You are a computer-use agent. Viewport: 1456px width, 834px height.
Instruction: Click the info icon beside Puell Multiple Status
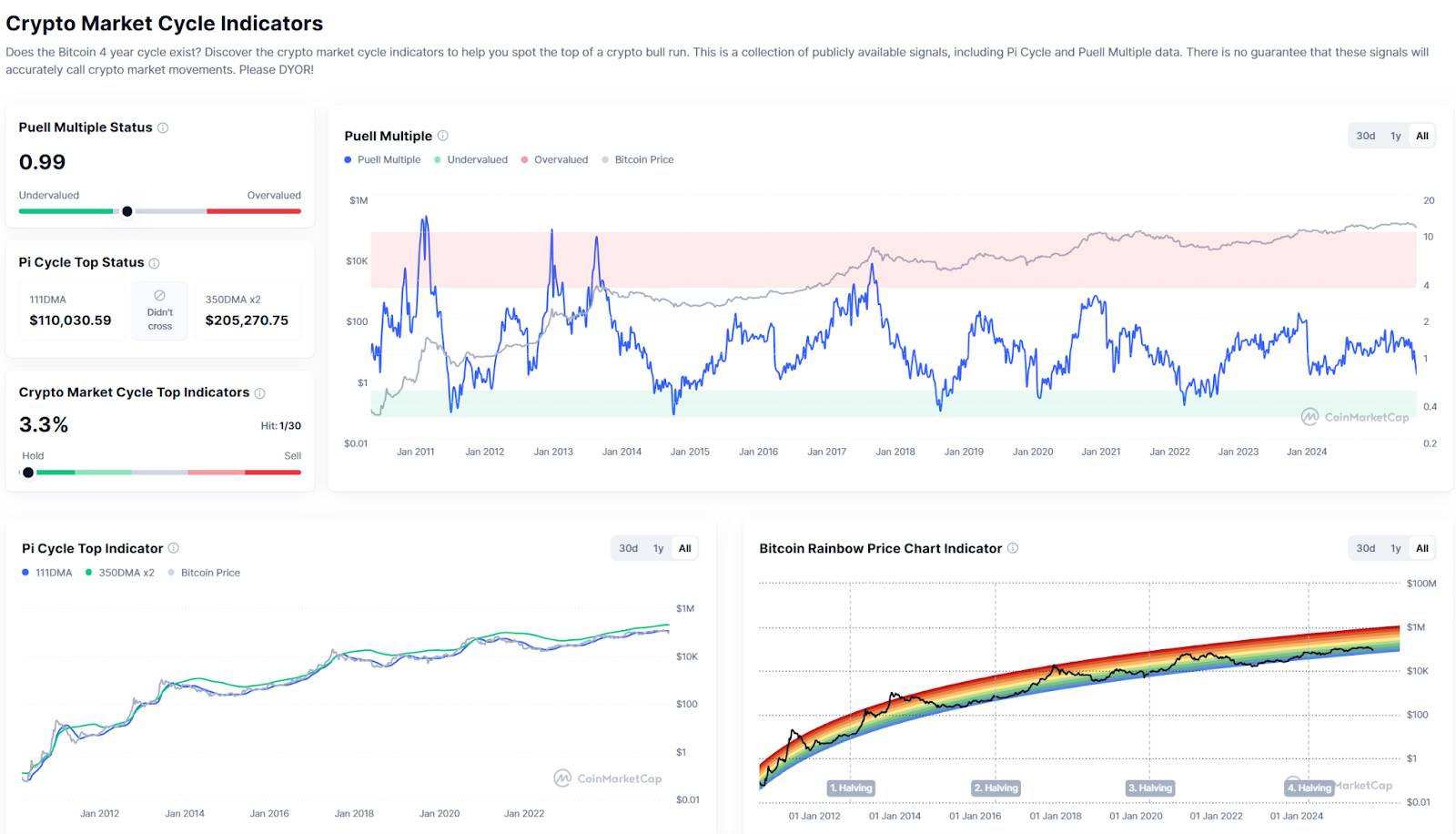164,127
